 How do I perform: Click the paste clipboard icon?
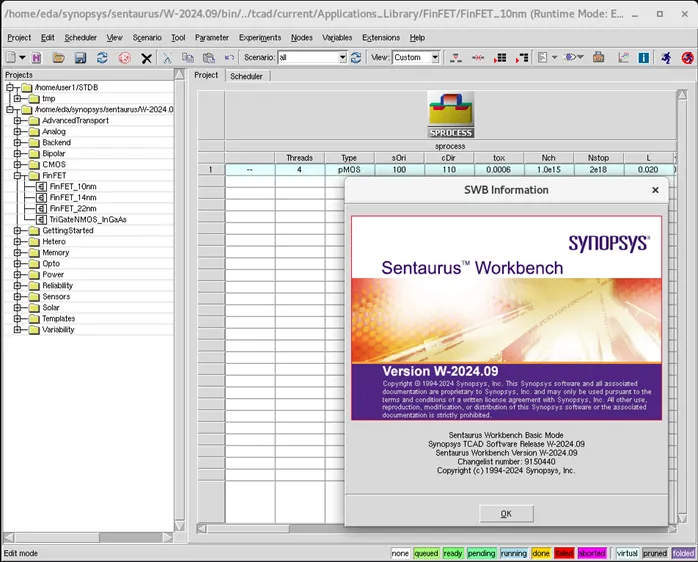click(209, 57)
